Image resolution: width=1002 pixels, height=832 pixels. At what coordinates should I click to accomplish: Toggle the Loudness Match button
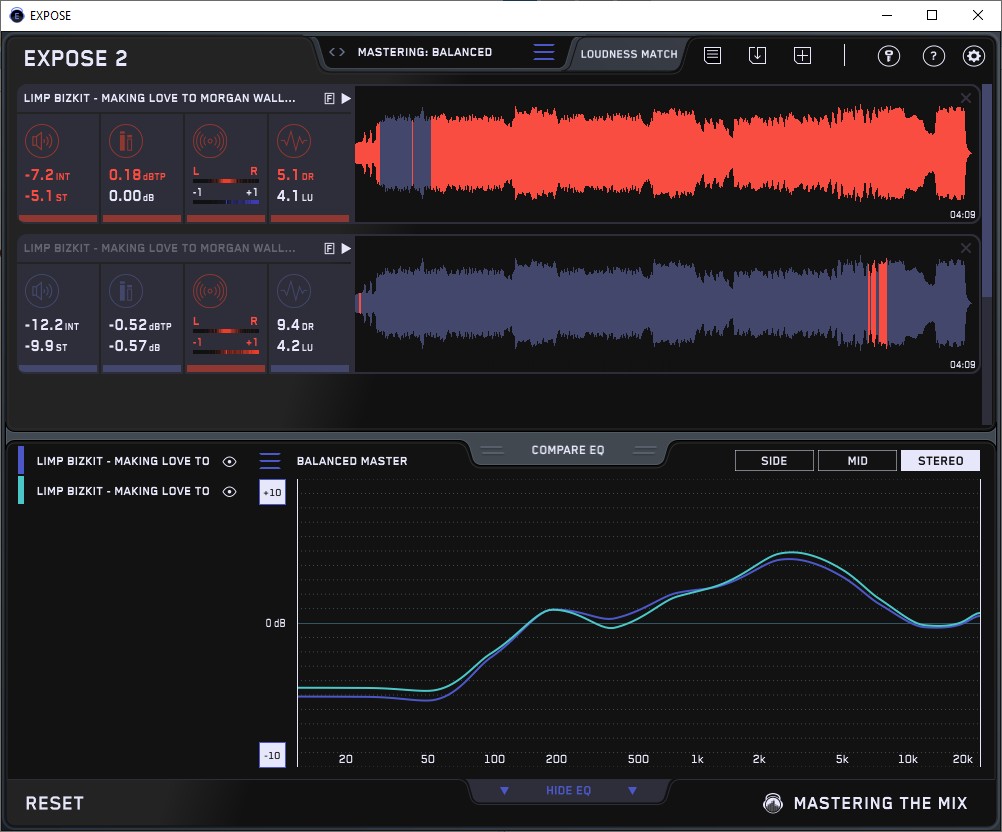(628, 54)
